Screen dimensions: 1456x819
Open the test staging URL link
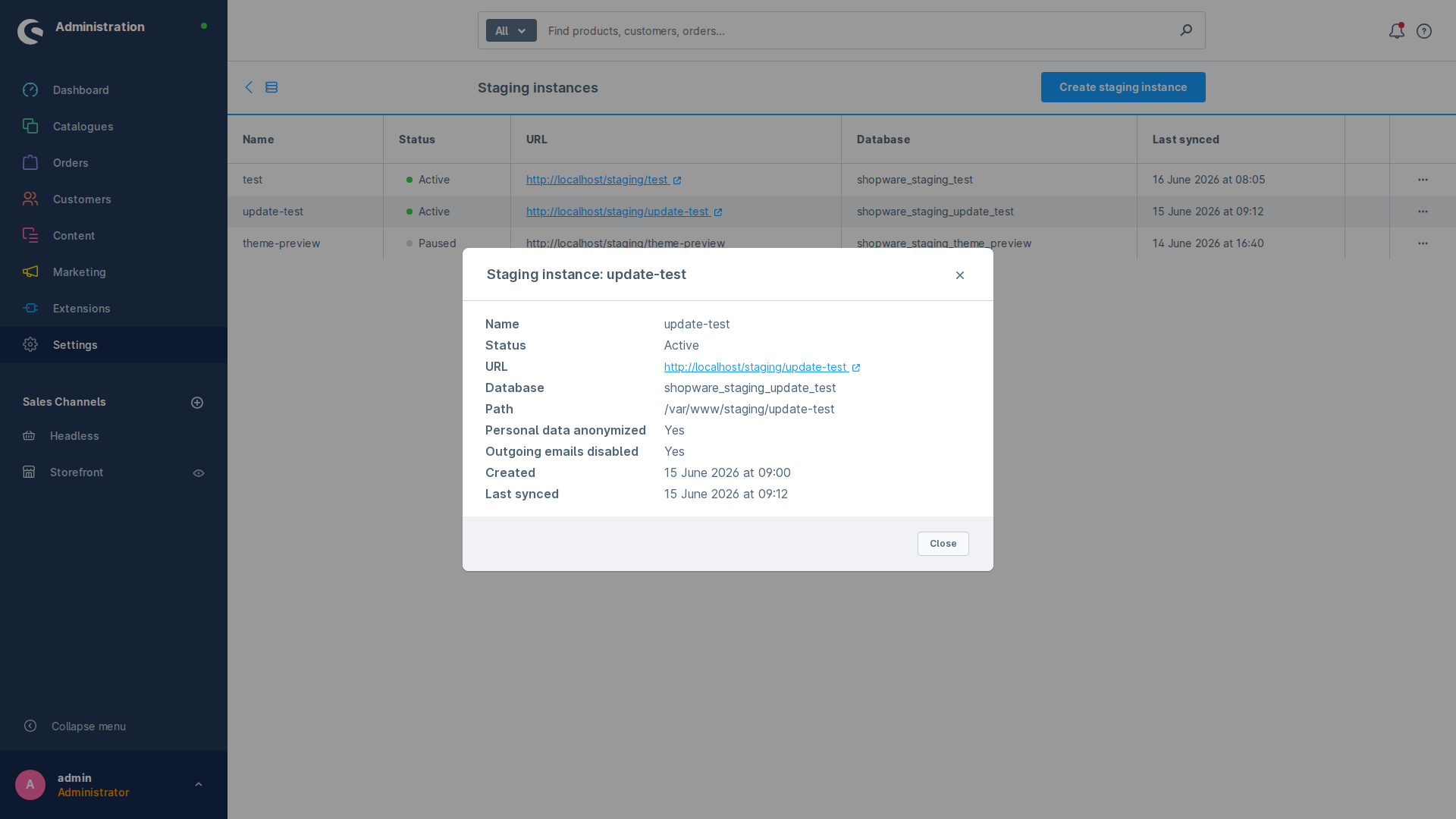[x=604, y=180]
